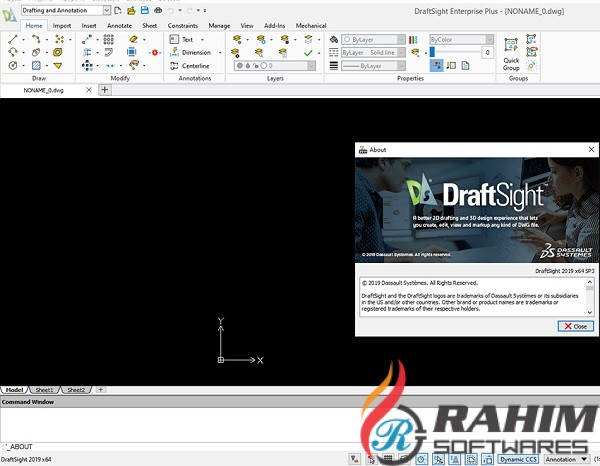Open the Annotation scale dropdown in status bar
This screenshot has width=600, height=466.
coord(566,459)
